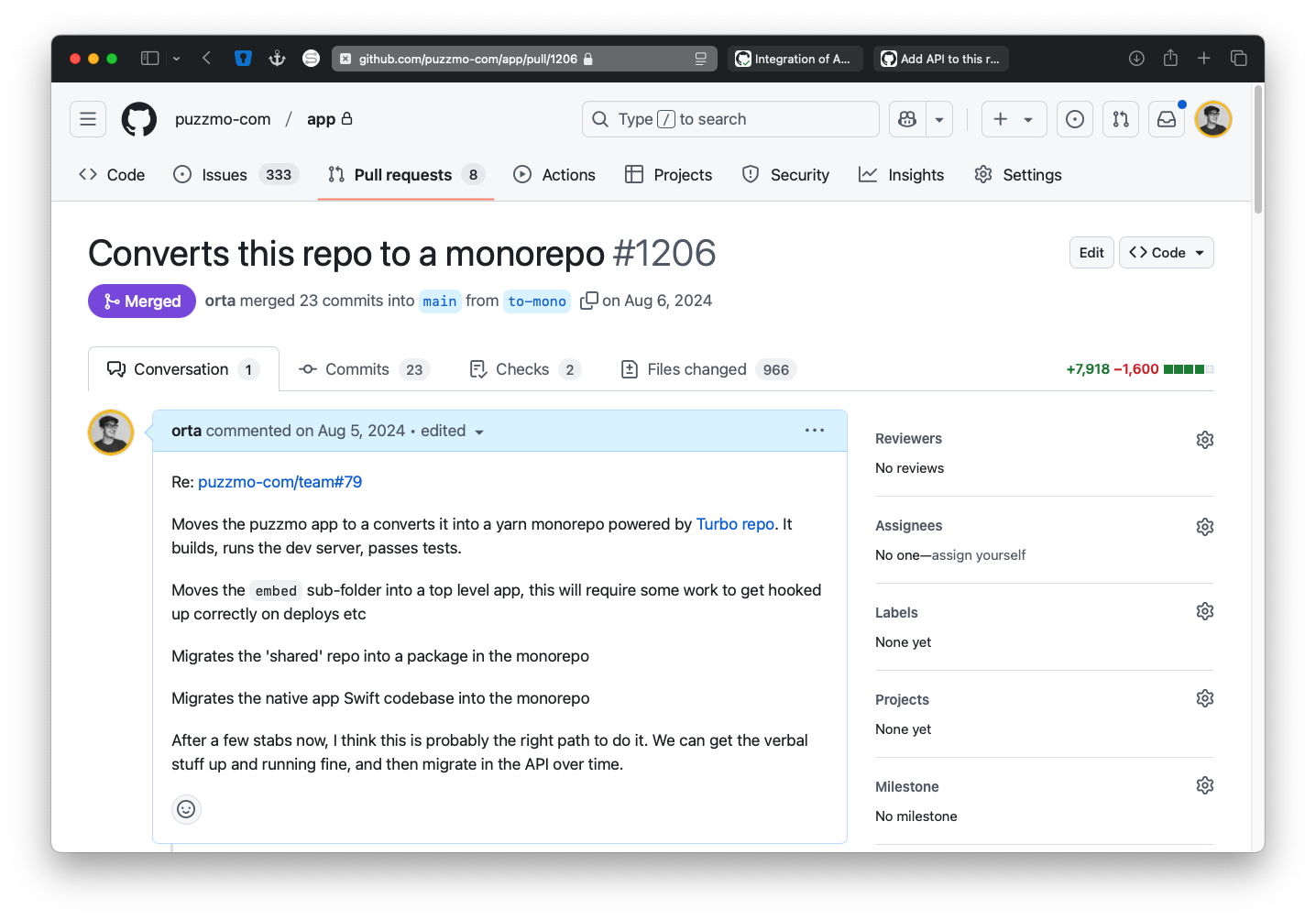Click the Edit button on the pull request

(1091, 252)
